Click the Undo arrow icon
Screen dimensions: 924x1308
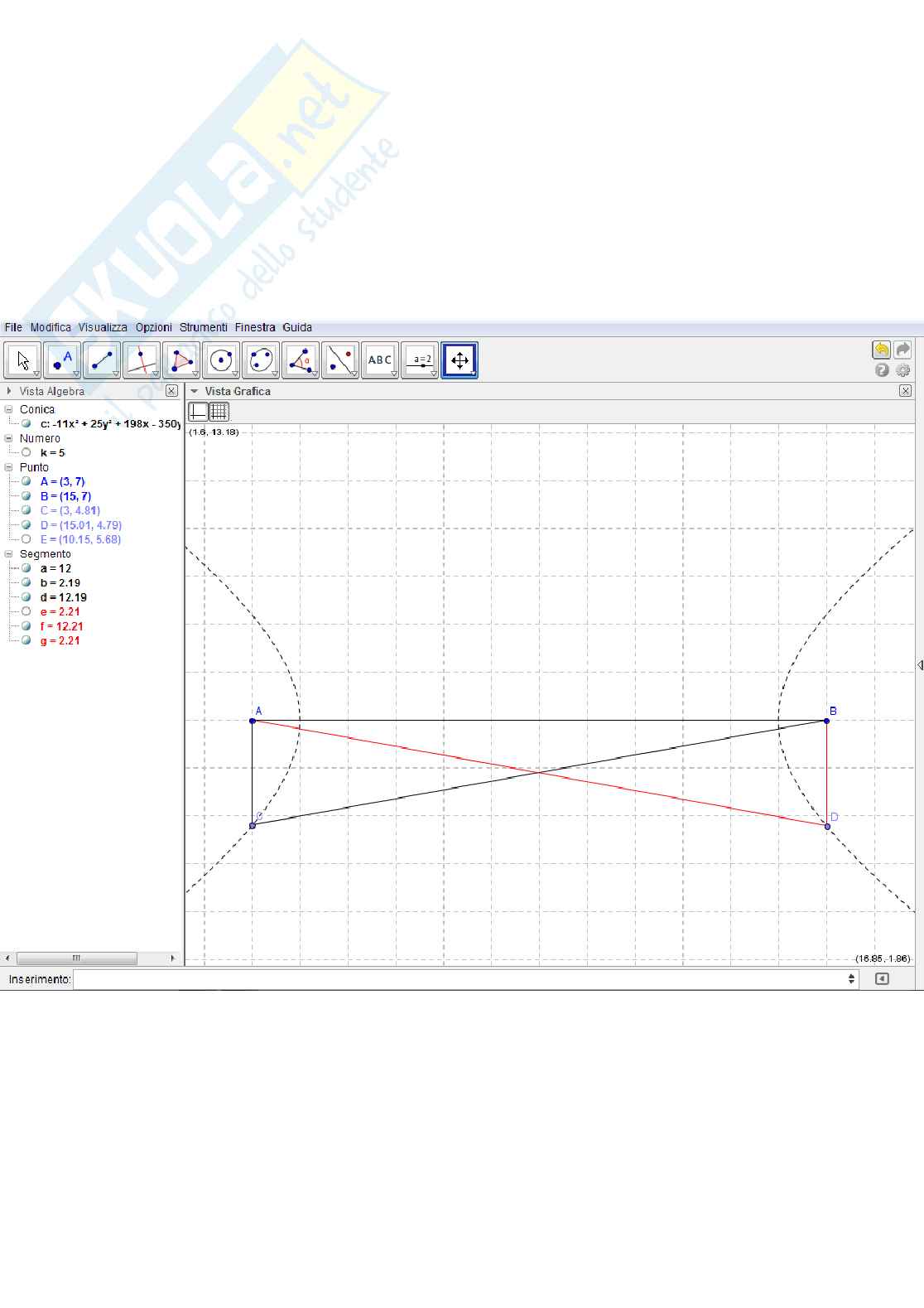pyautogui.click(x=881, y=350)
